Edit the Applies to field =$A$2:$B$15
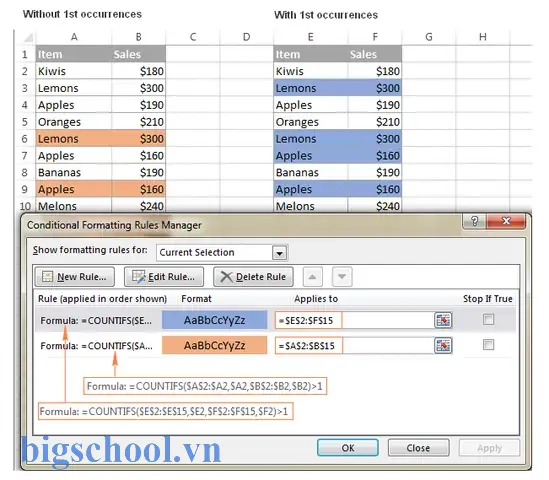The width and height of the screenshot is (549, 480). [x=354, y=346]
